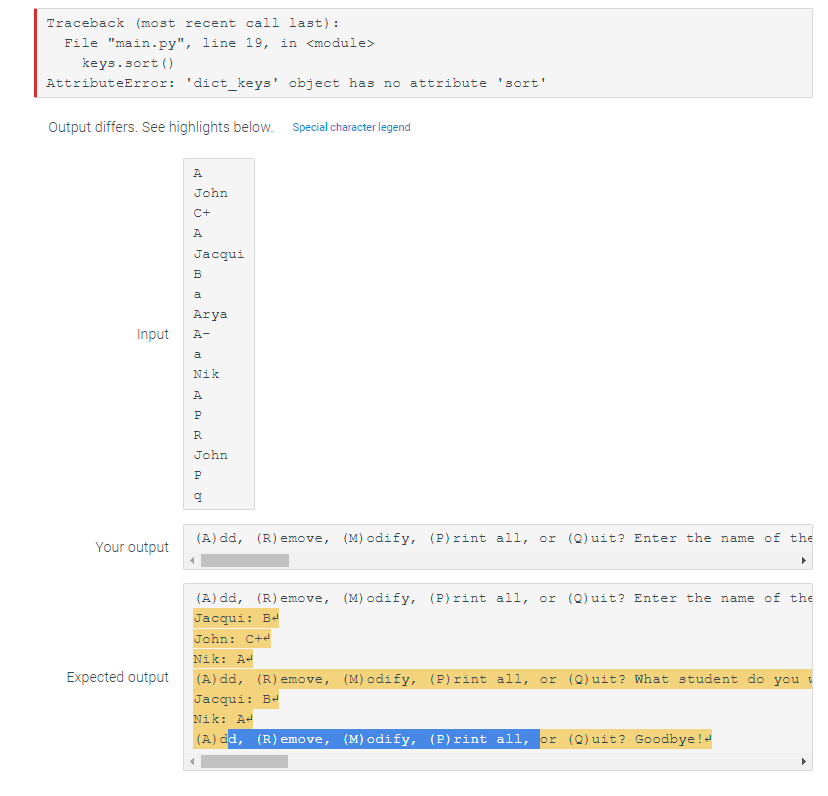Click the highlighted 'Goodbye!' text
Viewport: 828px width, 796px height.
(x=670, y=738)
